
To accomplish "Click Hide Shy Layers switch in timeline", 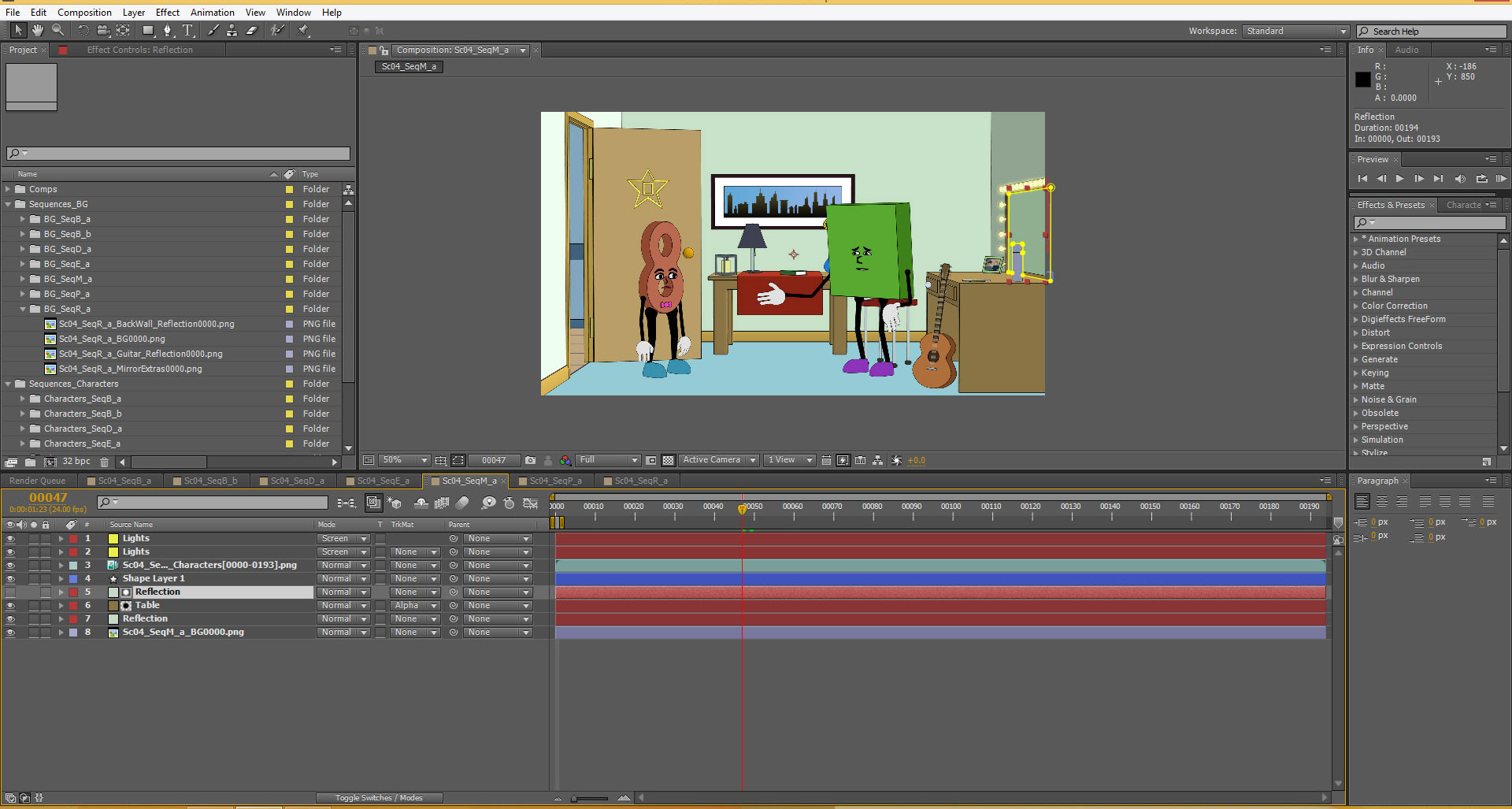I will point(421,503).
